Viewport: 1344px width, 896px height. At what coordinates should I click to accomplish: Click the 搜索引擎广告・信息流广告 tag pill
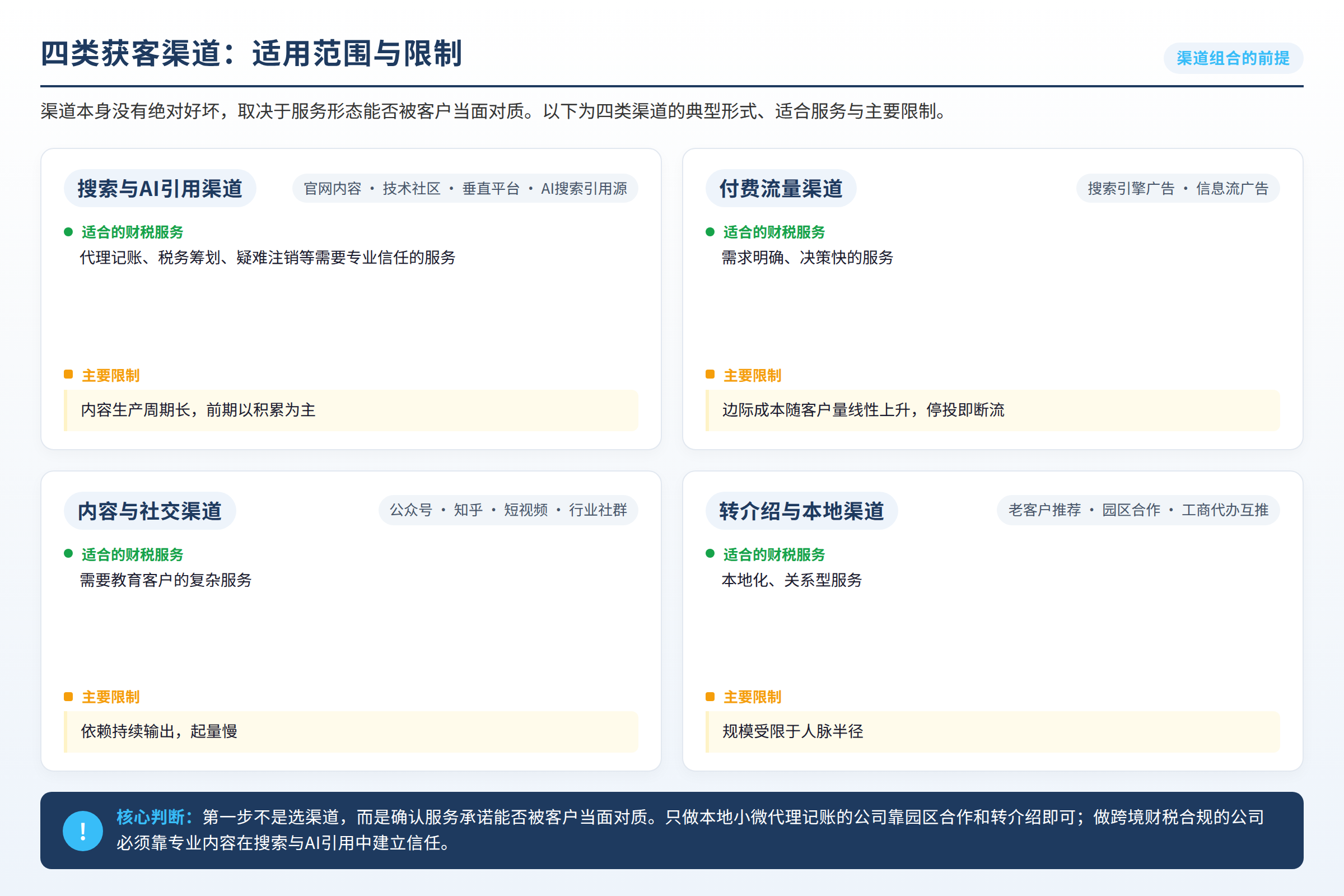coord(1178,189)
